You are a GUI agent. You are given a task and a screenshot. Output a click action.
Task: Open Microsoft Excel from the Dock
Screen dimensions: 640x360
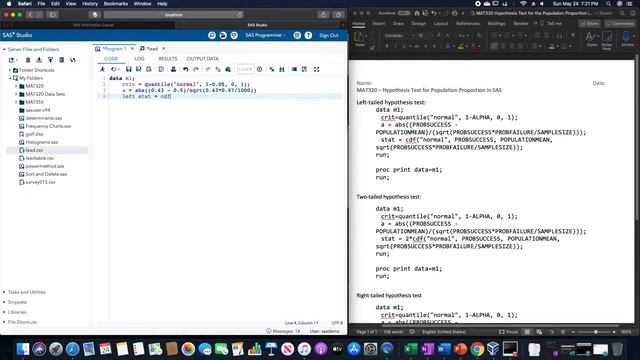click(x=411, y=349)
